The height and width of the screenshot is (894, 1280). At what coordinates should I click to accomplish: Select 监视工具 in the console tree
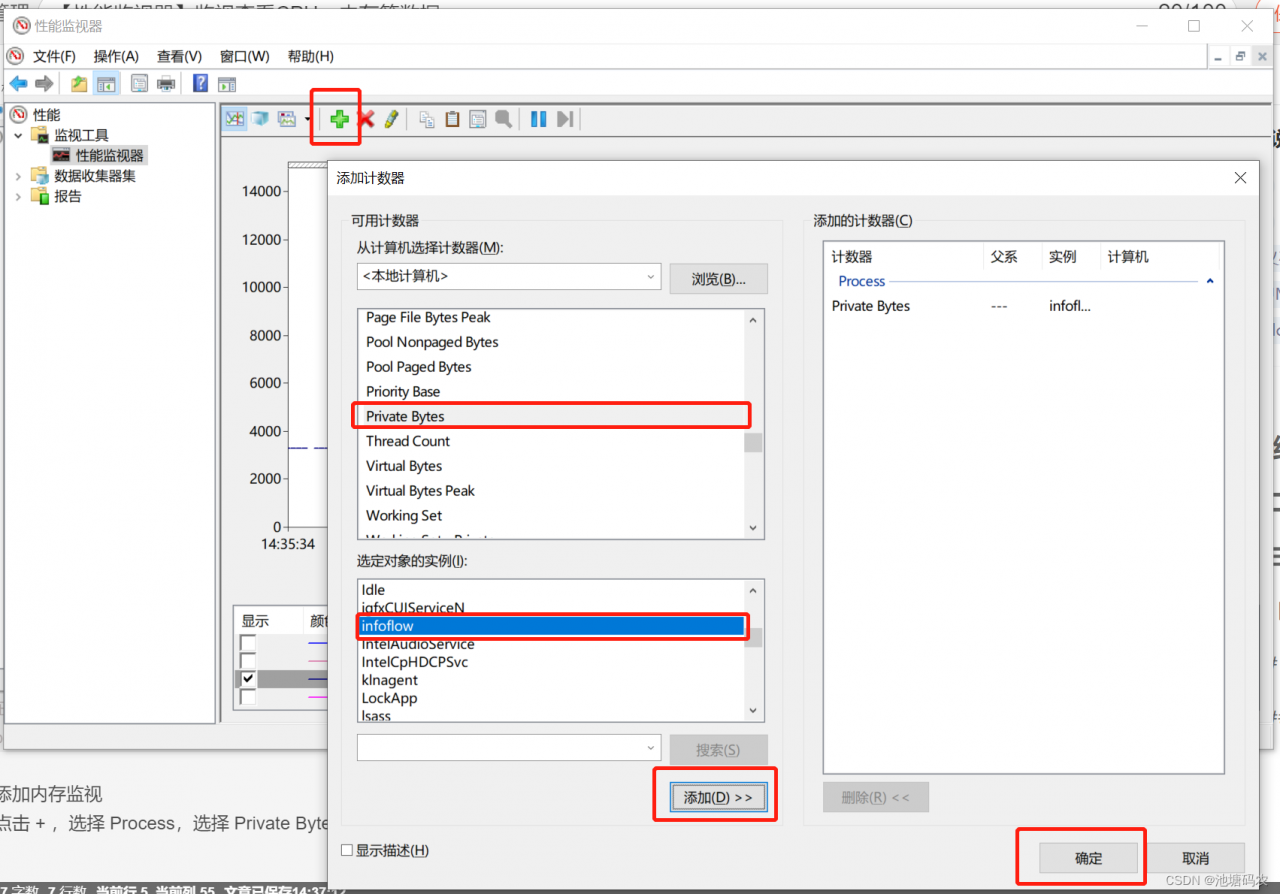(81, 135)
